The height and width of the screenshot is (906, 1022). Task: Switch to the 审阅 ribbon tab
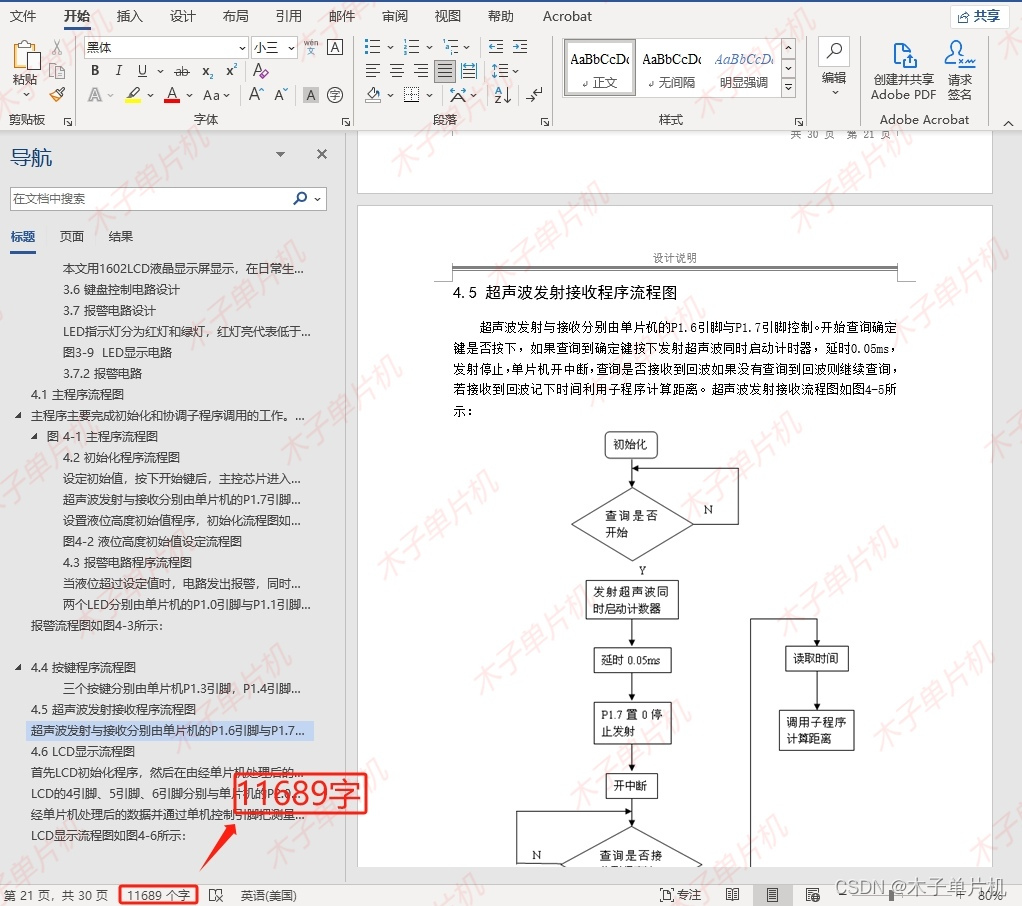click(x=394, y=16)
